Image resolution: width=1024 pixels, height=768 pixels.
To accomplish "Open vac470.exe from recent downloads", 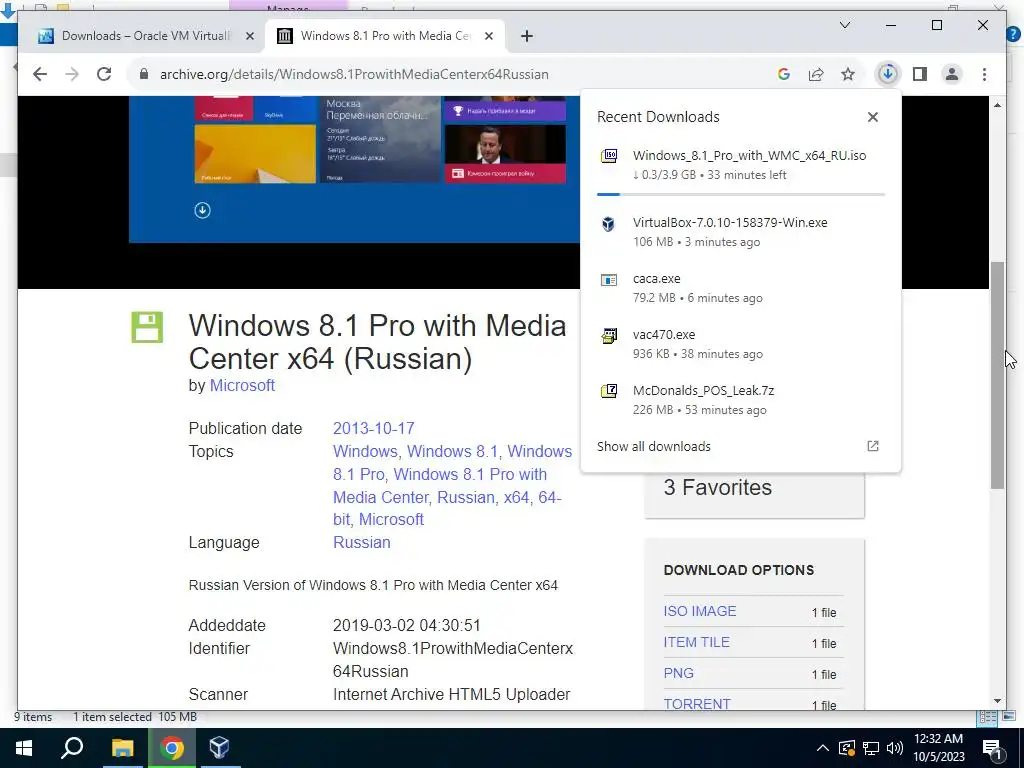I will [741, 344].
